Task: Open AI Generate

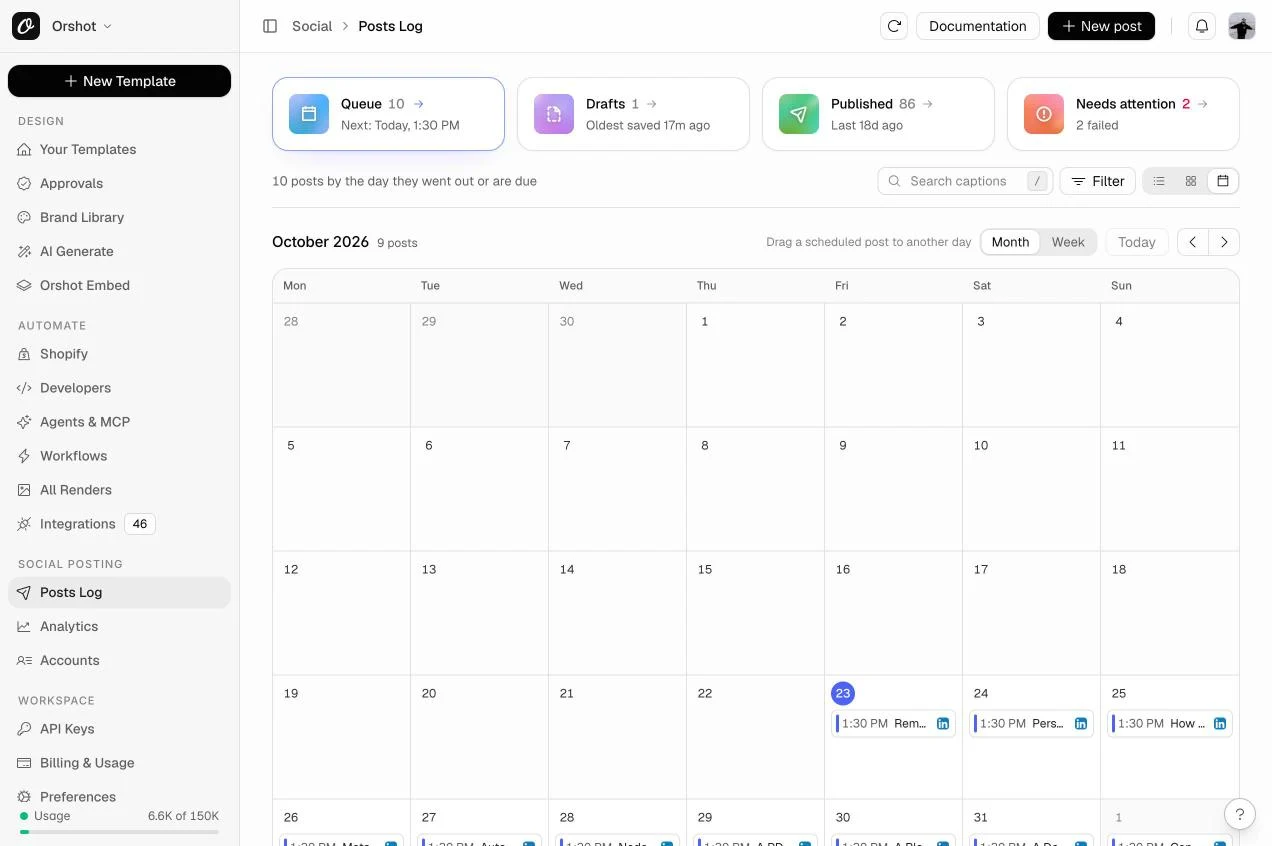Action: tap(119, 251)
